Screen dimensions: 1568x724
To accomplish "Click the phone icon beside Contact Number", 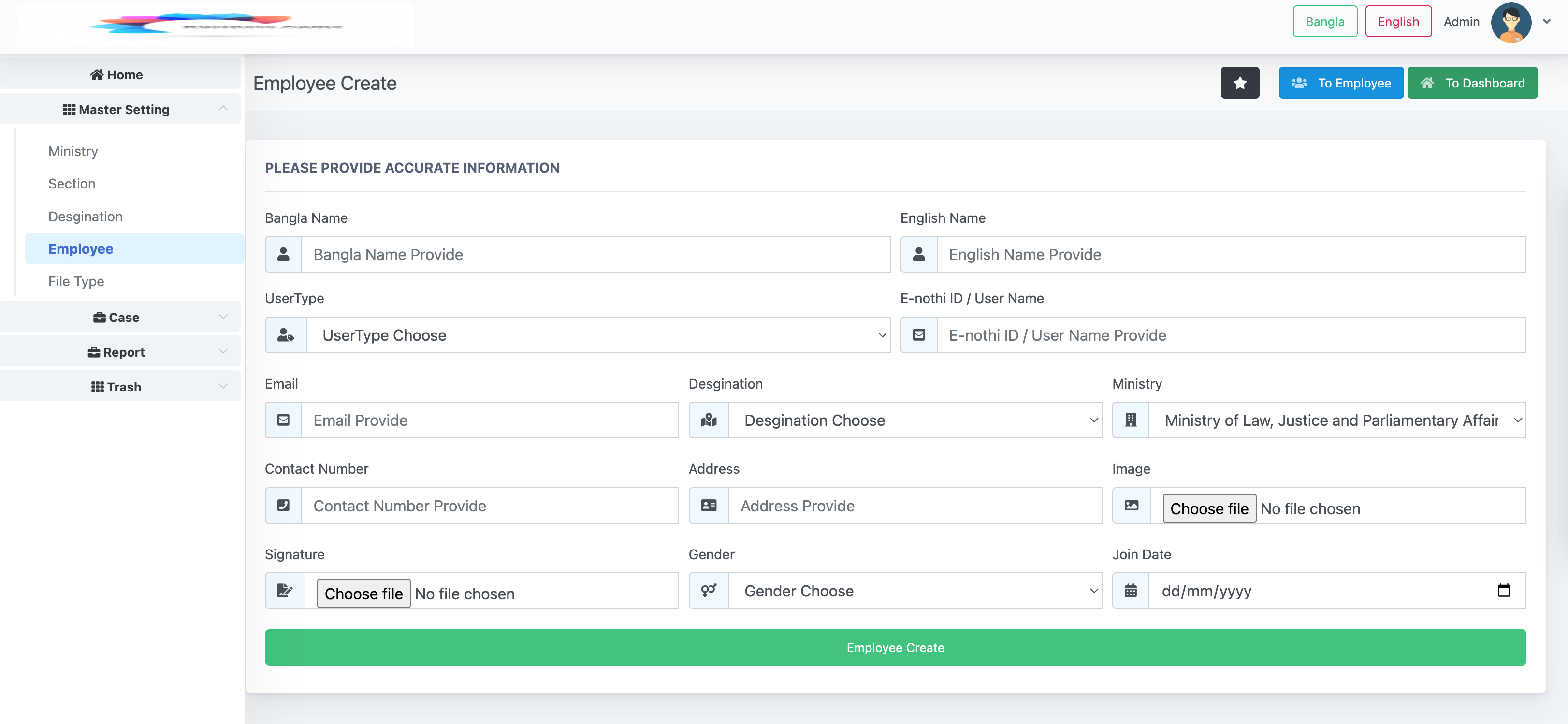I will (x=284, y=505).
